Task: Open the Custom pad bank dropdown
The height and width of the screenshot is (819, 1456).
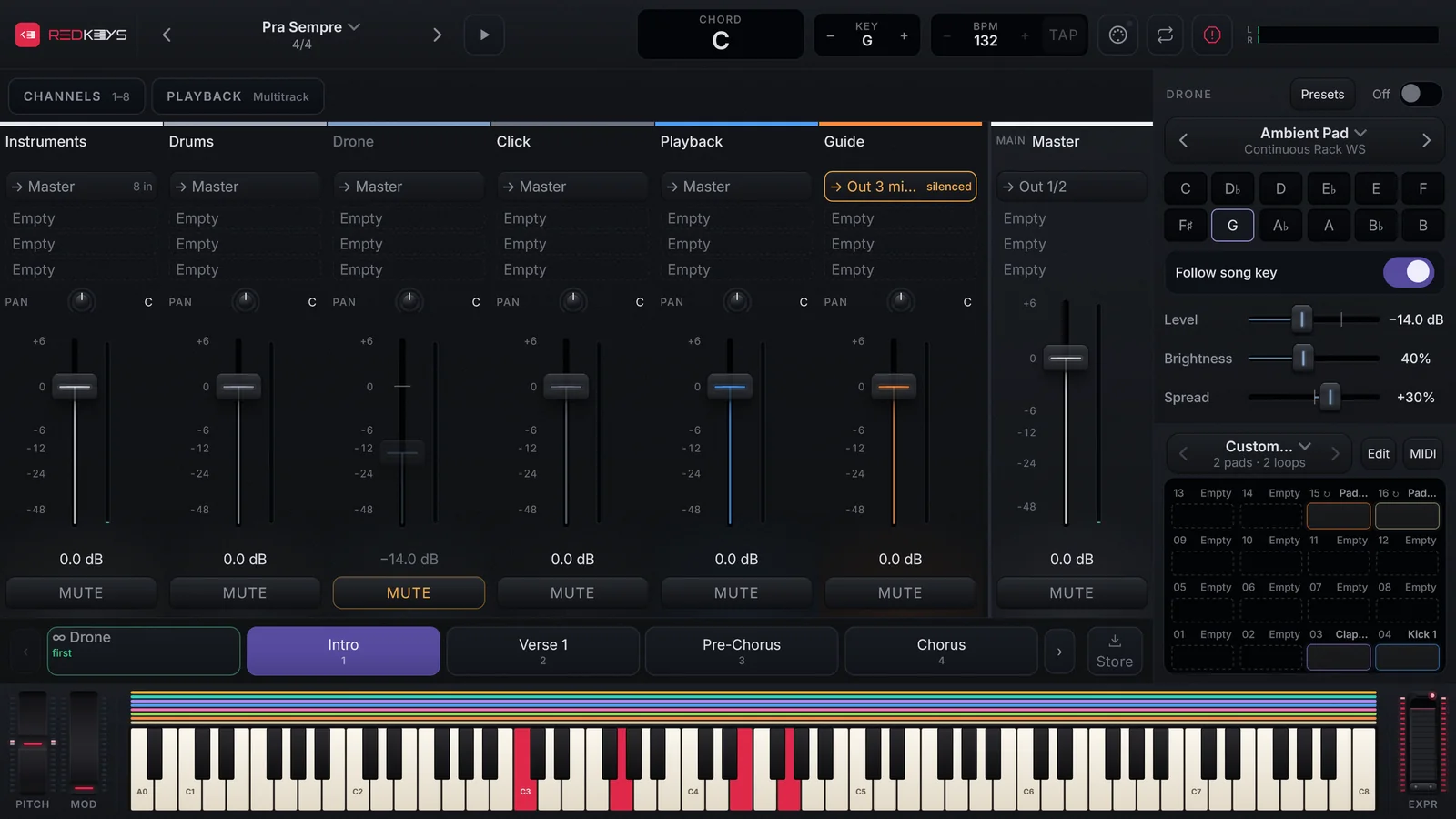Action: 1268,446
